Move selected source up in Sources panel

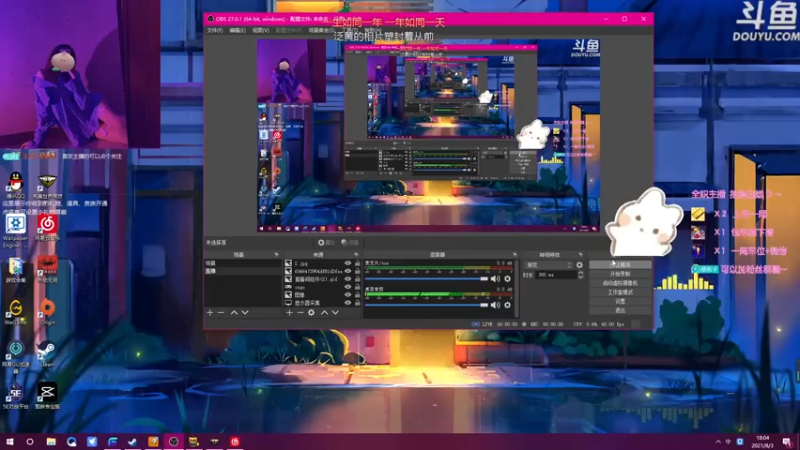point(324,312)
